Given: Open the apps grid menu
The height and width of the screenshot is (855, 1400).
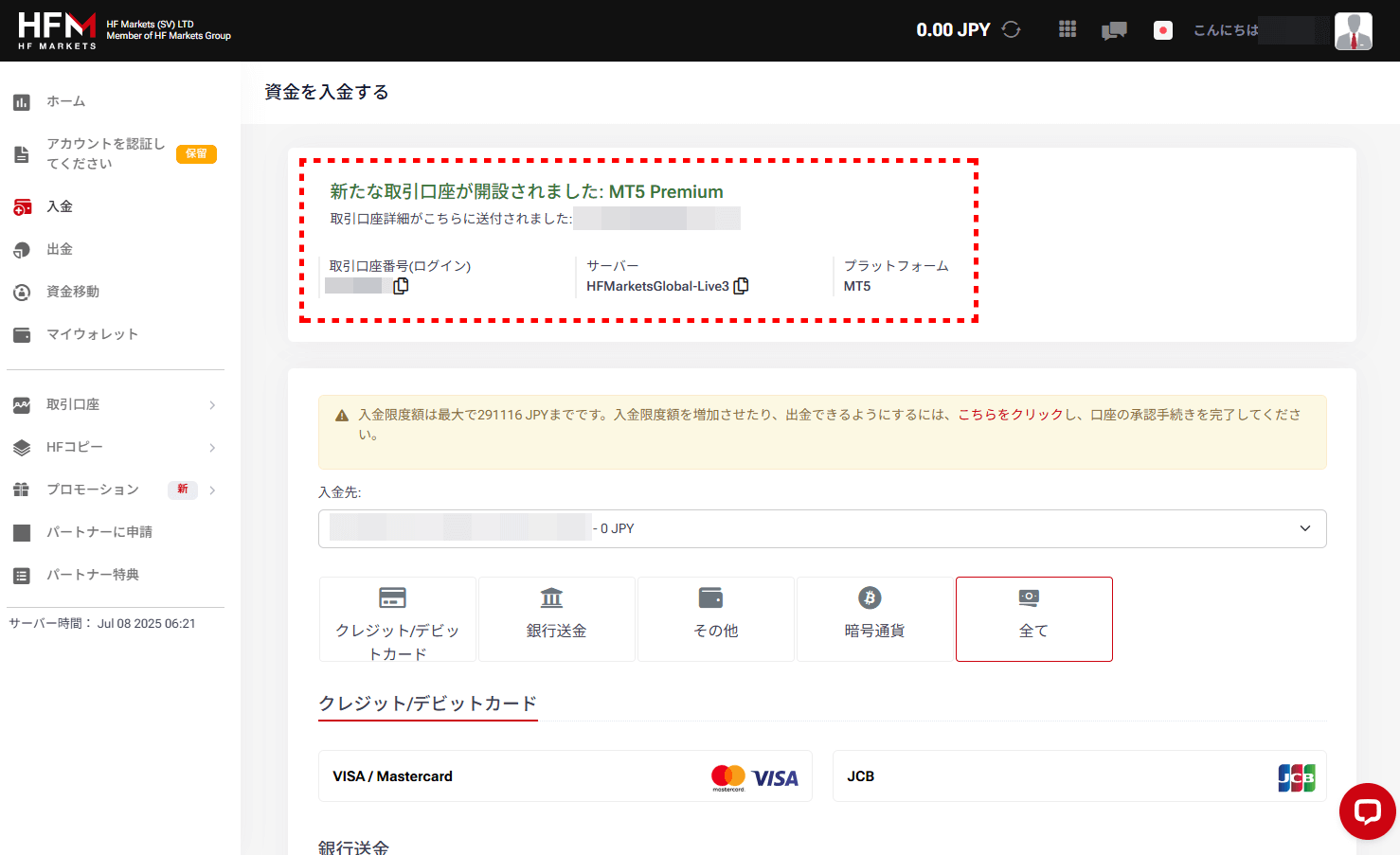Looking at the screenshot, I should (x=1068, y=29).
